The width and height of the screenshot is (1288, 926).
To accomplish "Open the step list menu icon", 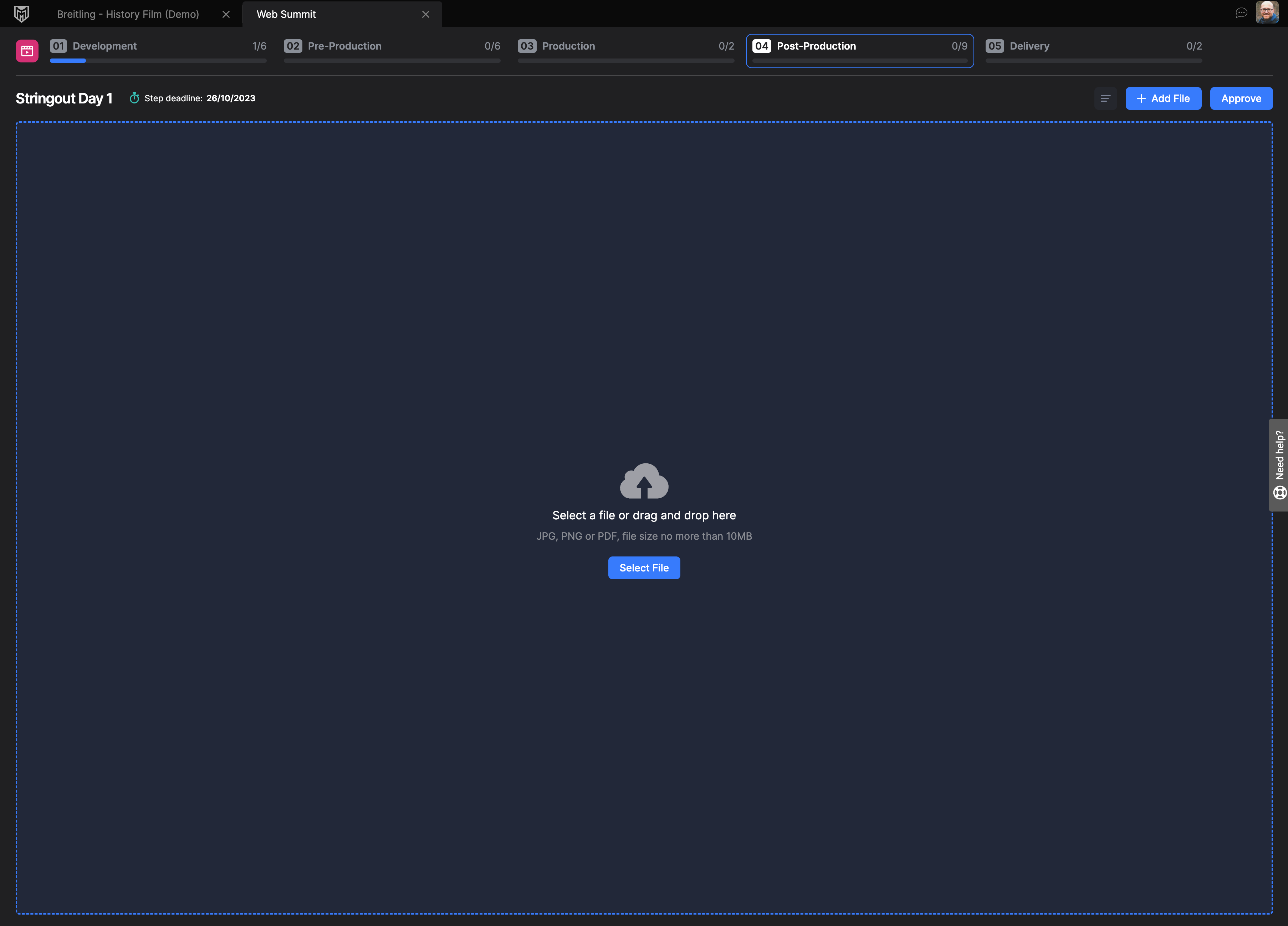I will pyautogui.click(x=1105, y=98).
